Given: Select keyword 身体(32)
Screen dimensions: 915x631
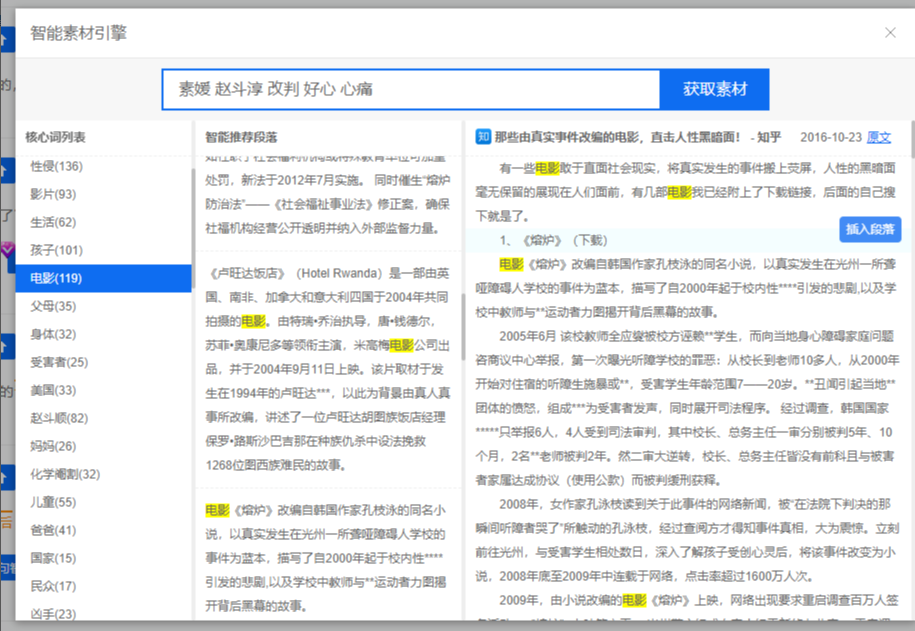Looking at the screenshot, I should (x=103, y=334).
